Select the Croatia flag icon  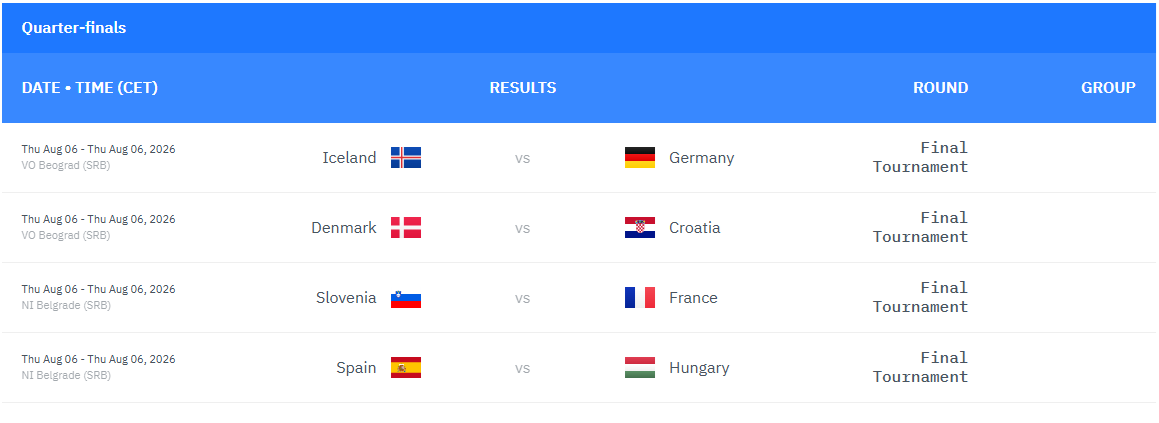(639, 228)
